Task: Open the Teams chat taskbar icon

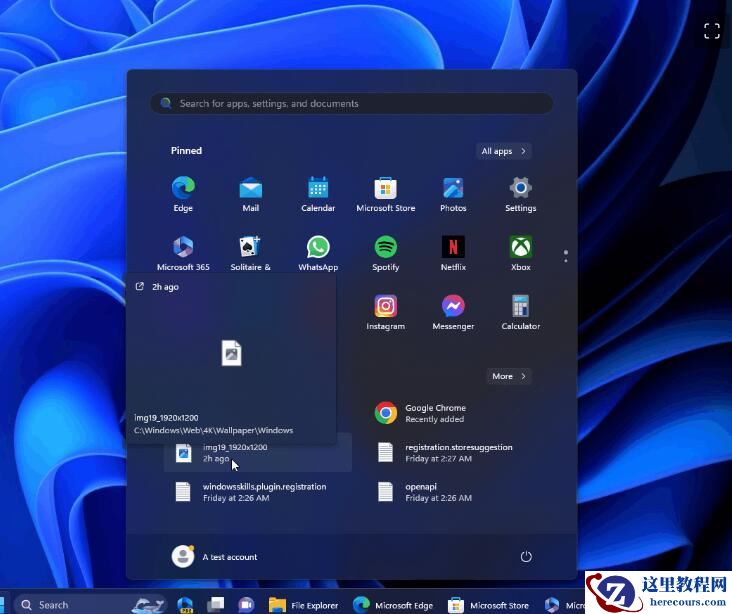Action: pyautogui.click(x=246, y=605)
